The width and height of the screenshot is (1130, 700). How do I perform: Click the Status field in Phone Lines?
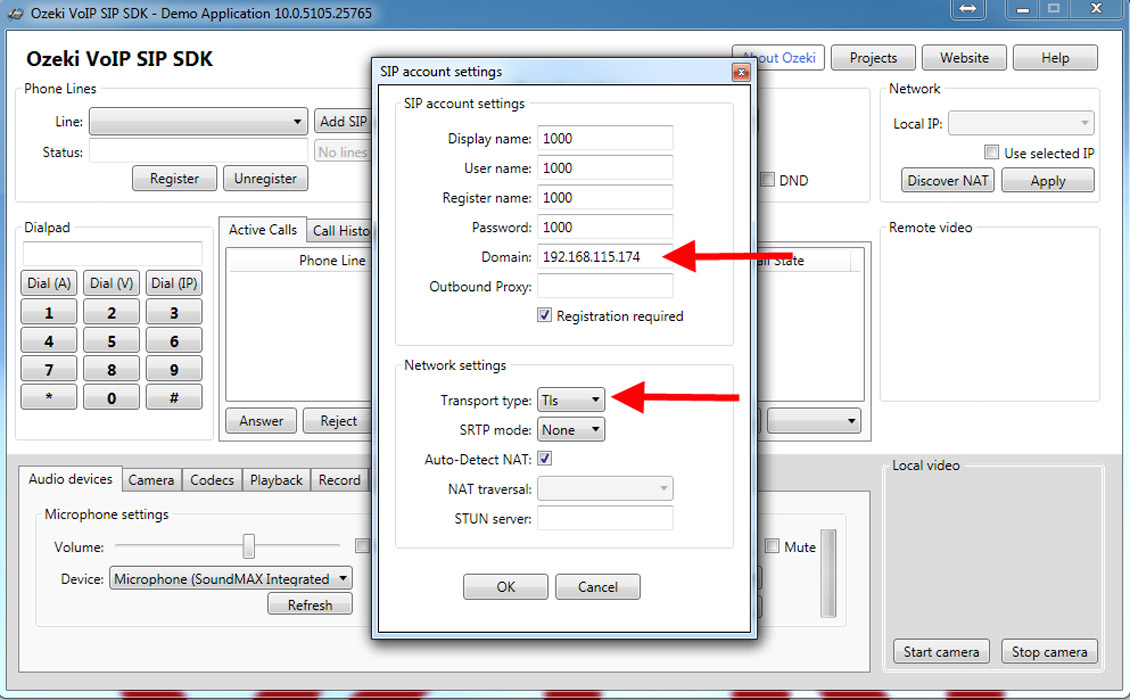point(198,151)
